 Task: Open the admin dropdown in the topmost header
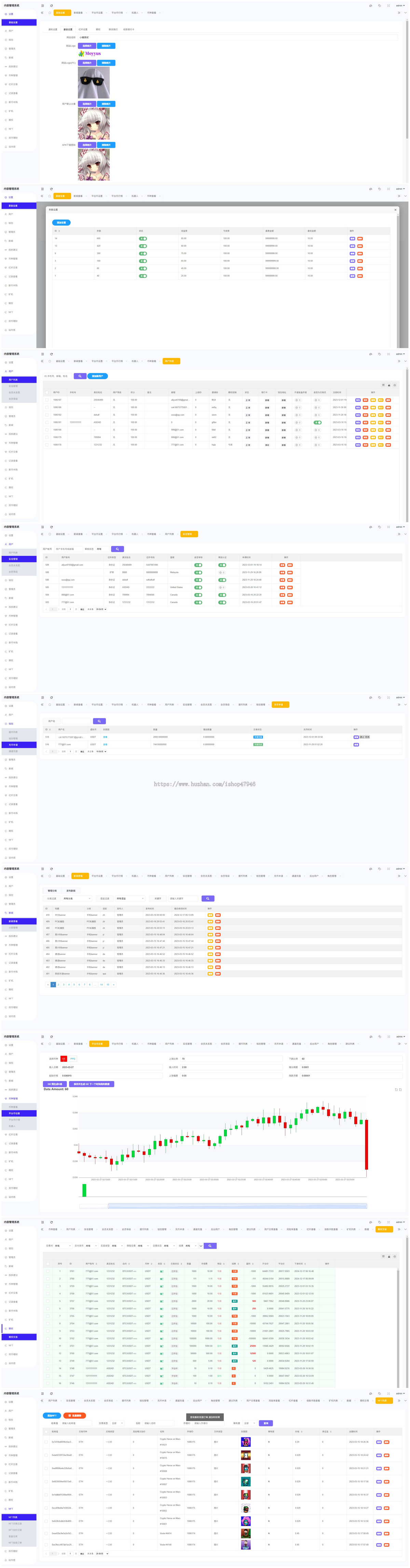[x=400, y=5]
